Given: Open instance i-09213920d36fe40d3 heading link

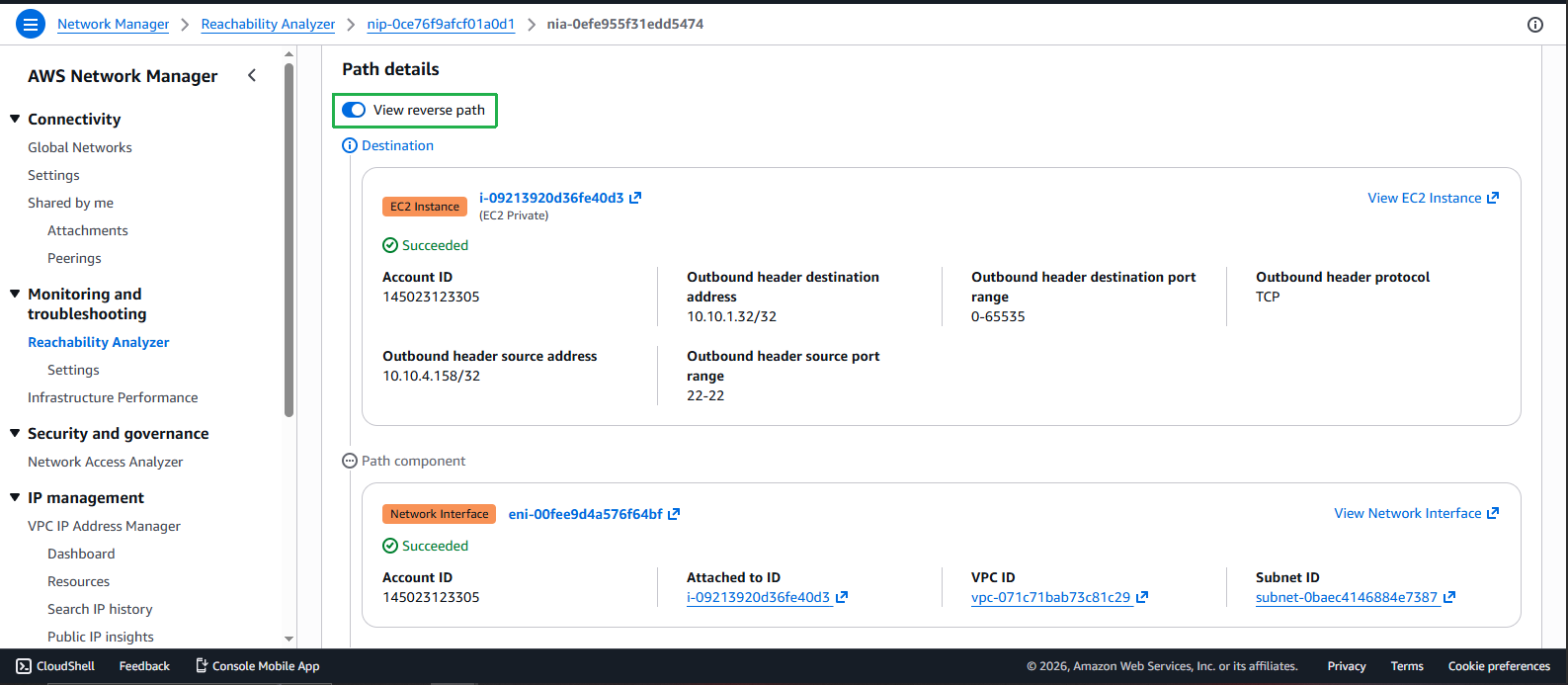Looking at the screenshot, I should [551, 198].
